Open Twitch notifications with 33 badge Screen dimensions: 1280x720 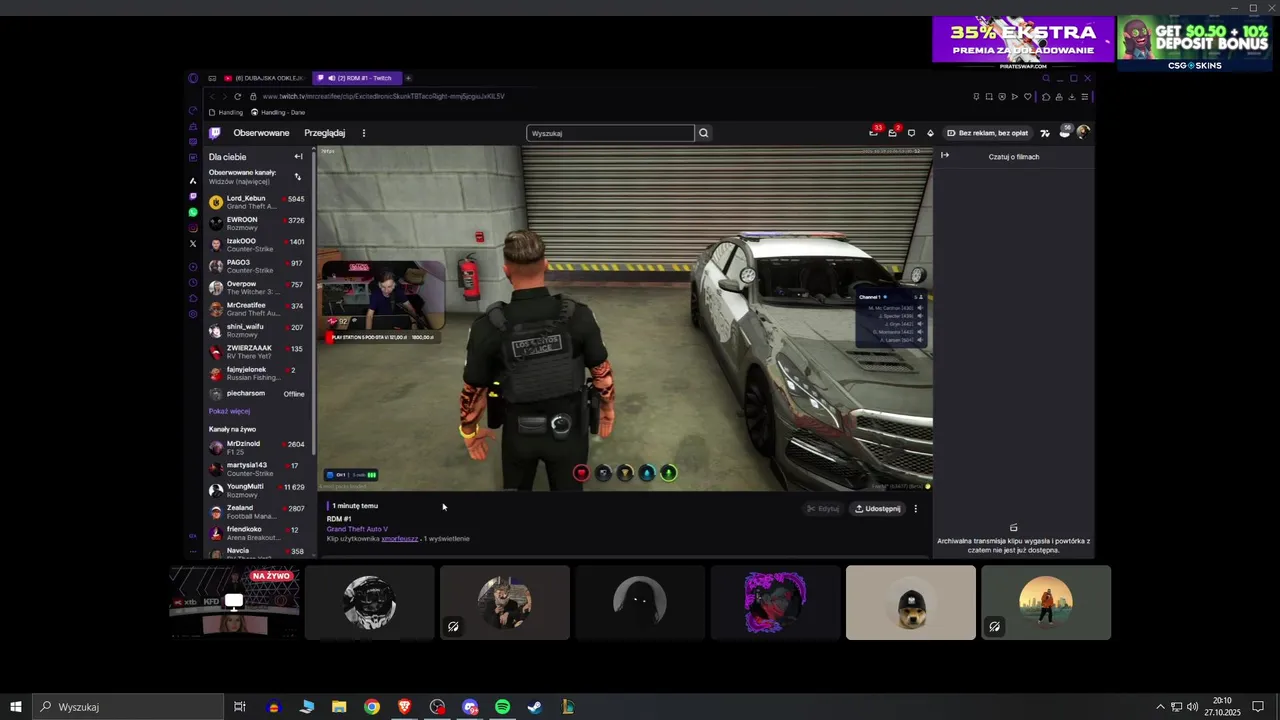tap(875, 132)
